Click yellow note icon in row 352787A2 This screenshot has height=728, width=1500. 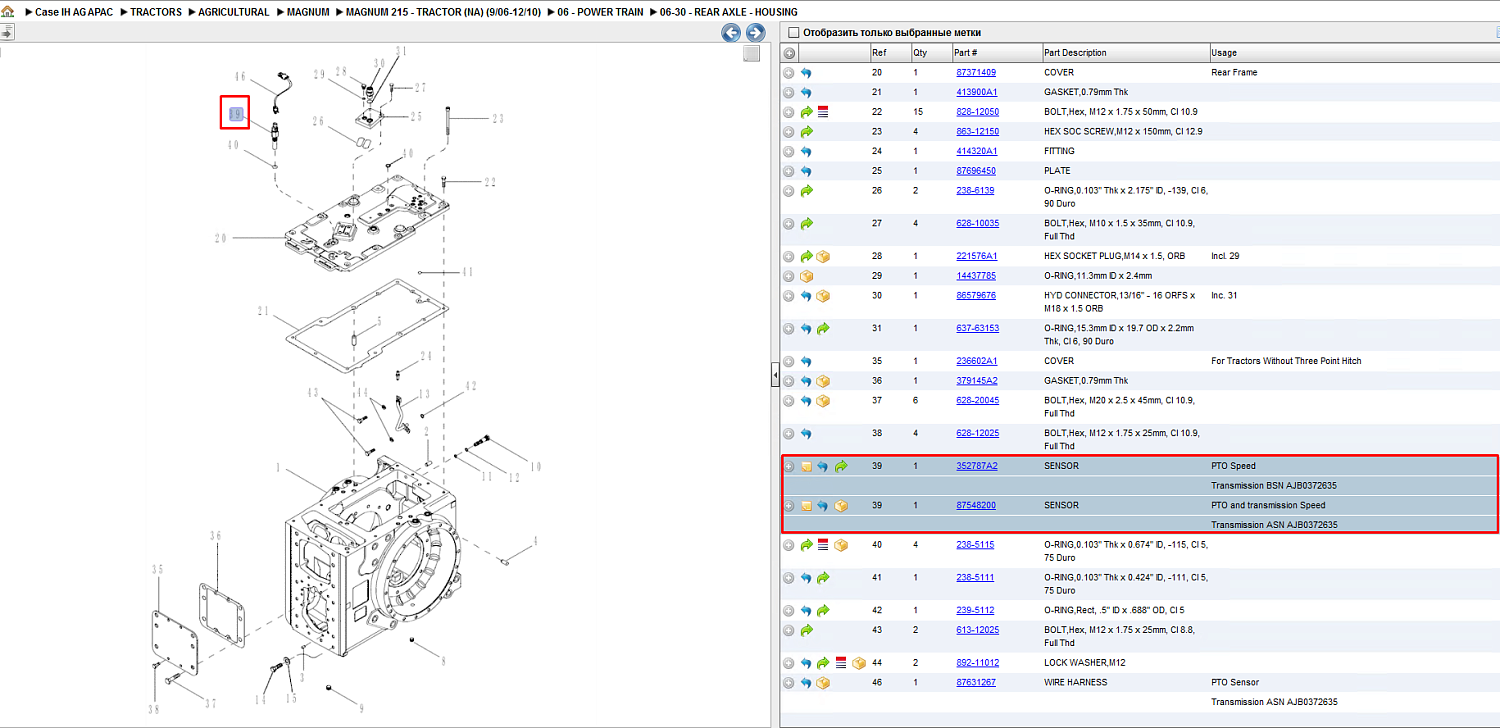806,466
